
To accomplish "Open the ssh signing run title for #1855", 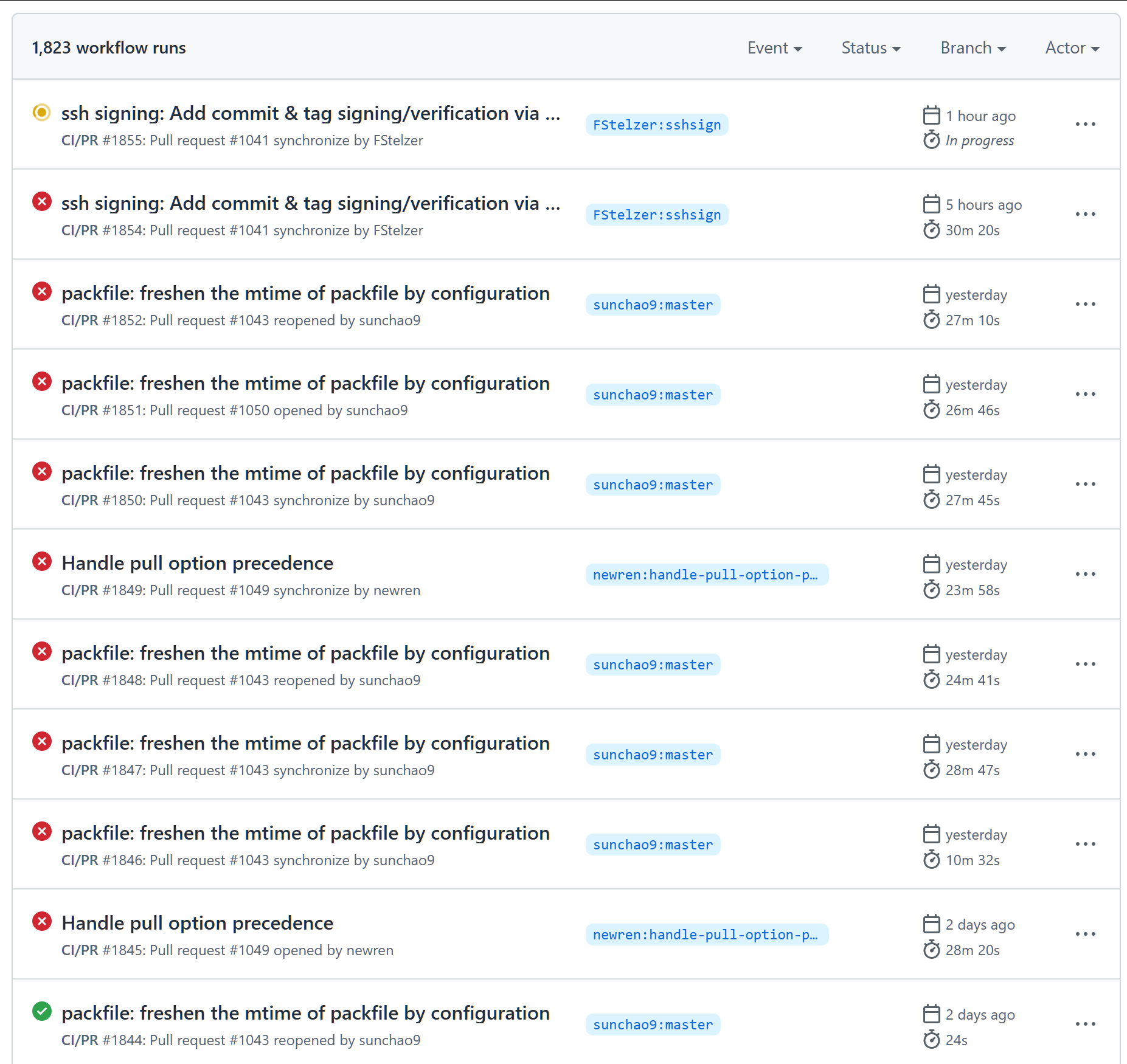I will 311,113.
